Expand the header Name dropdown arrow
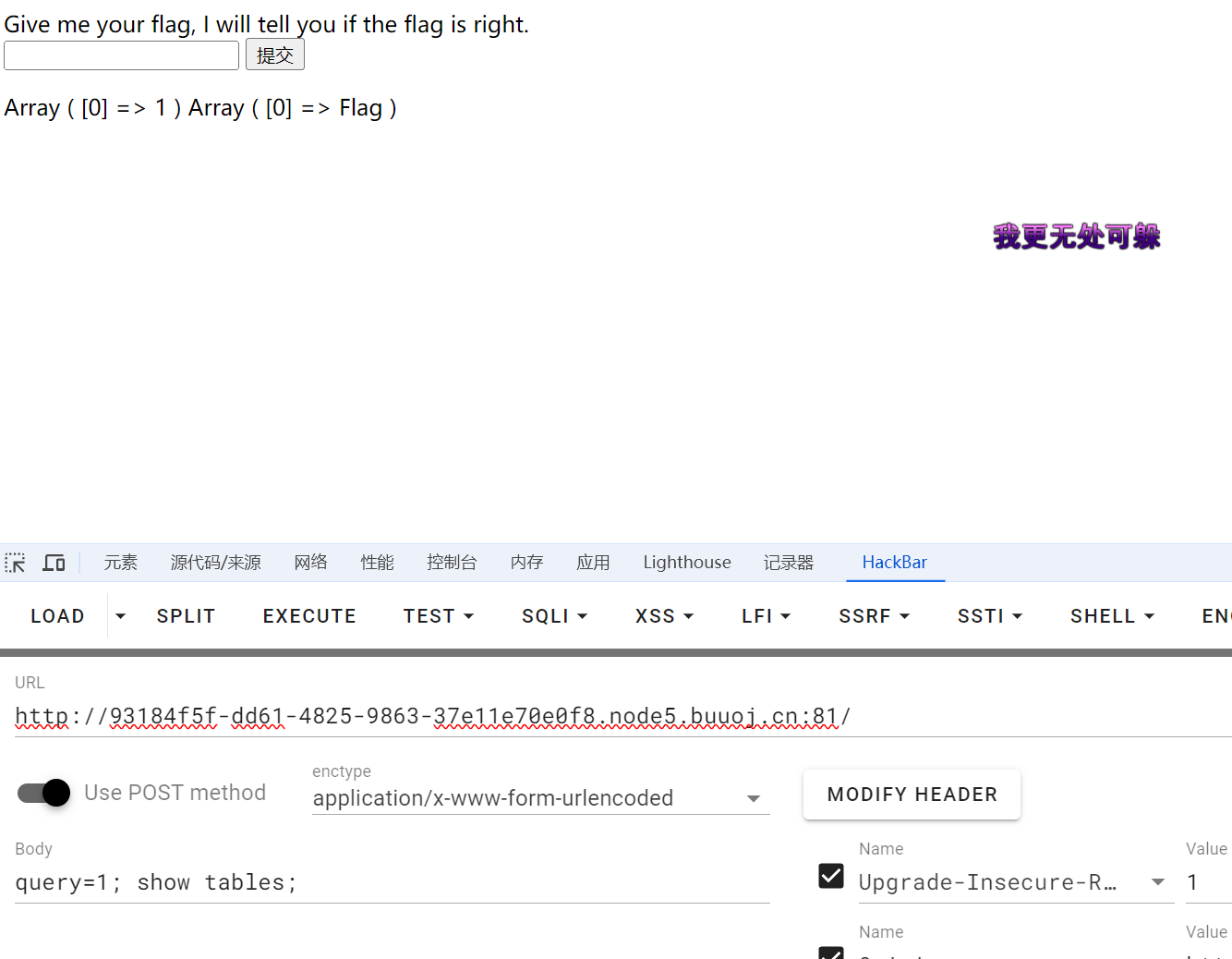 coord(1157,882)
